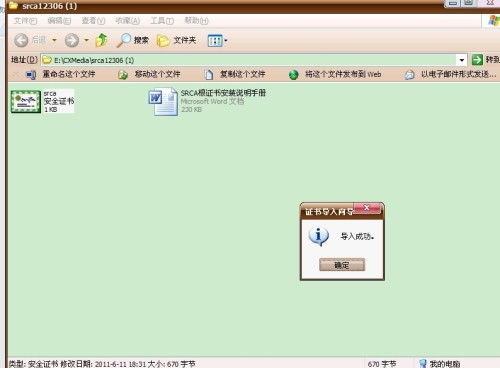
Task: Select the SRCA Word manual document
Action: click(x=207, y=101)
